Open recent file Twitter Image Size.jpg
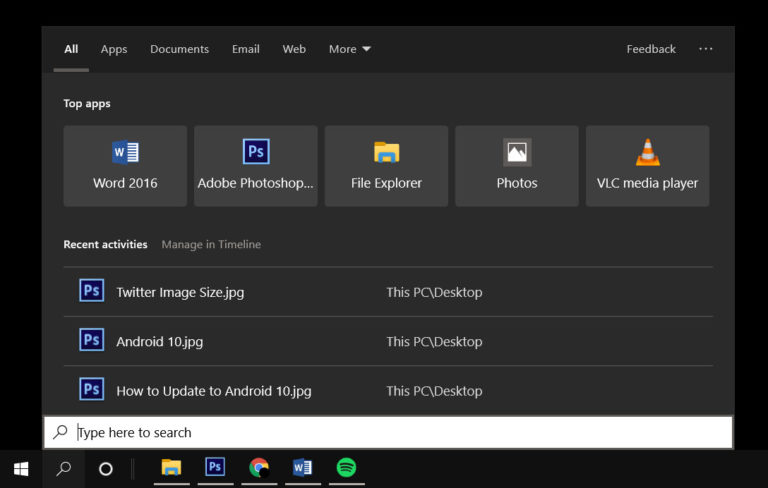 click(180, 292)
